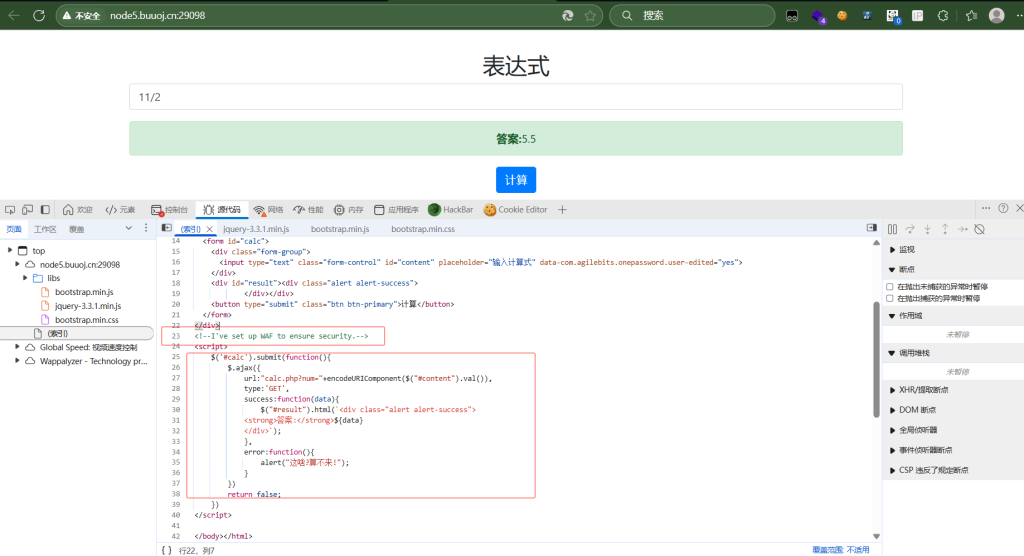The image size is (1024, 556).
Task: Step out of the current function
Action: point(945,229)
